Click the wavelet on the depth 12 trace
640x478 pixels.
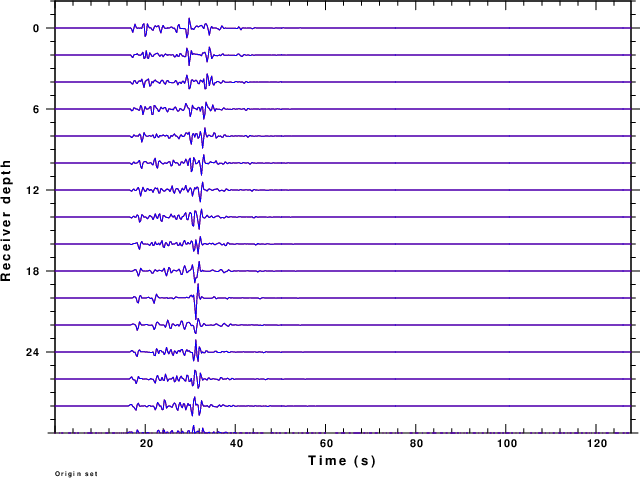pos(200,191)
